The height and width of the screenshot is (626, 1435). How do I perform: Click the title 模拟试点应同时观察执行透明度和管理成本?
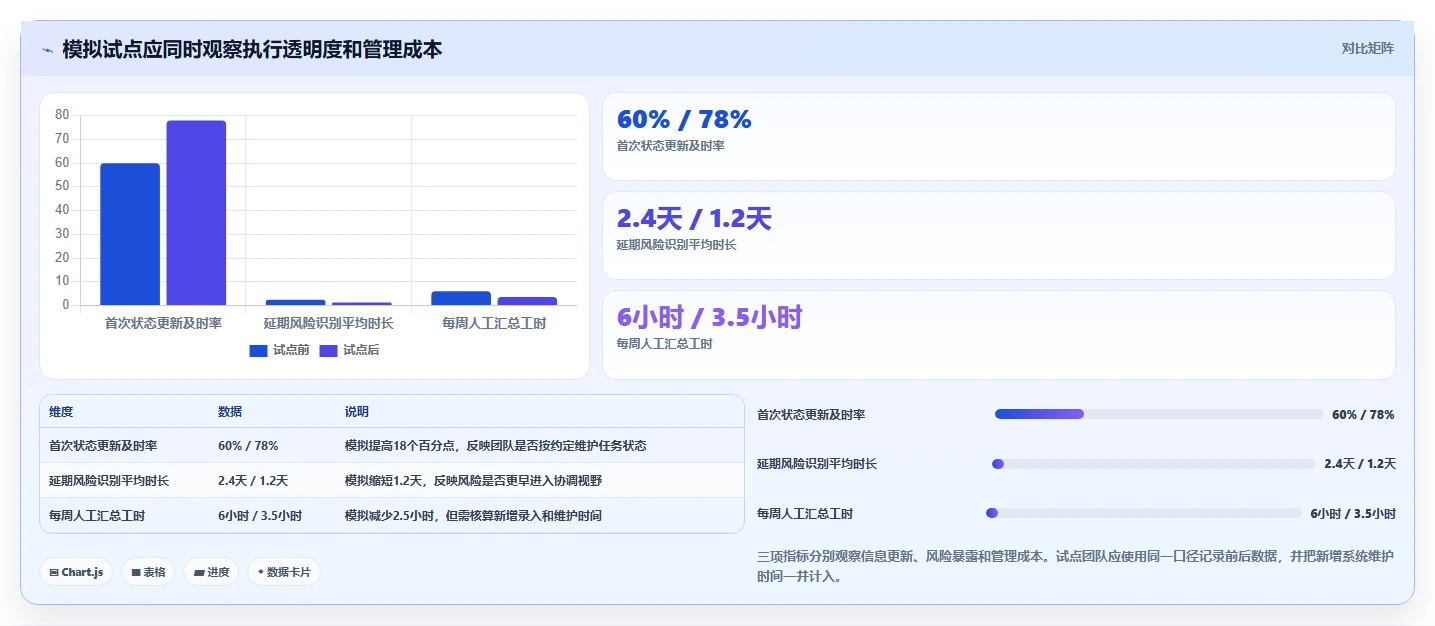(x=252, y=49)
